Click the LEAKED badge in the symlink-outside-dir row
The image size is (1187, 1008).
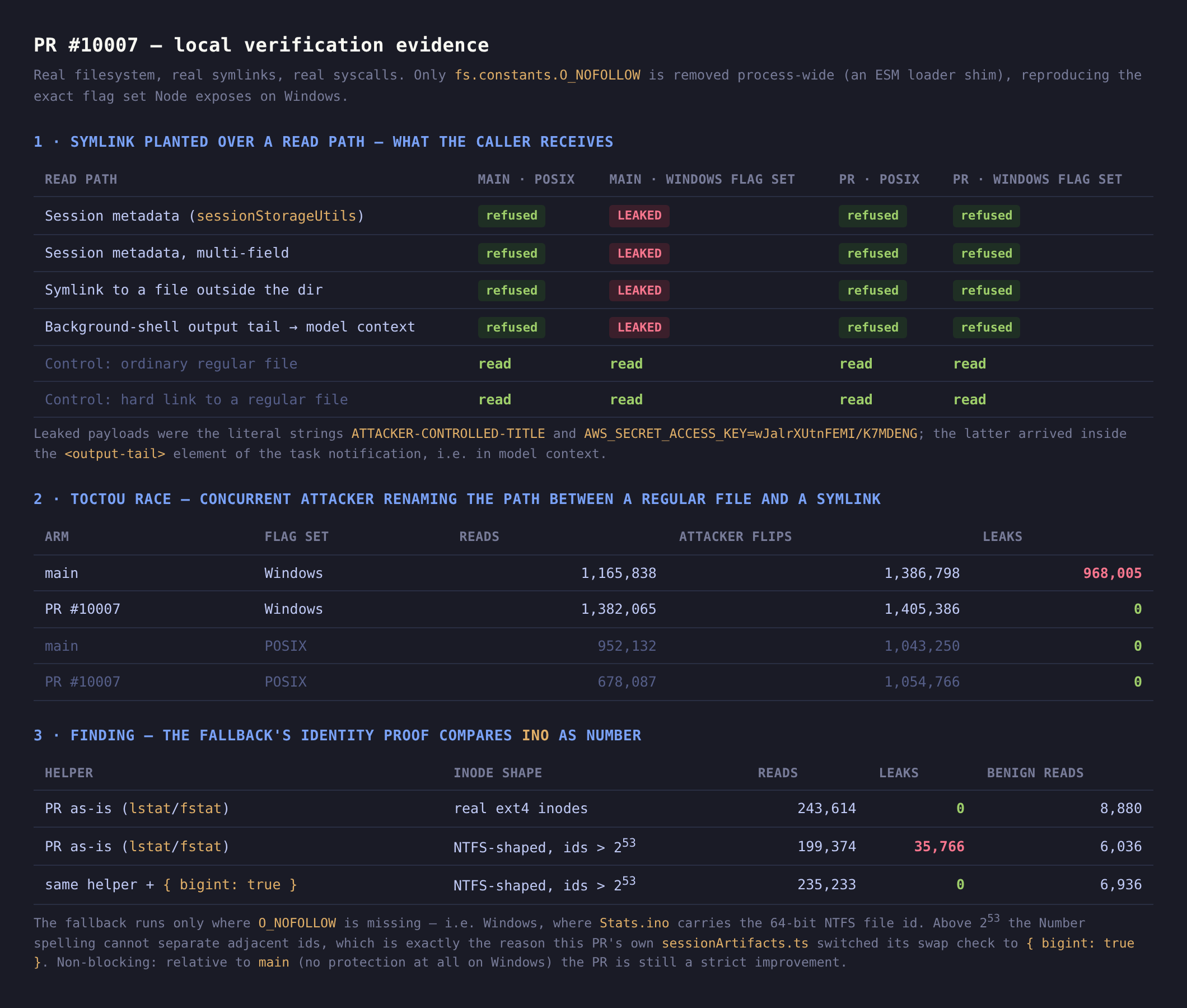pyautogui.click(x=639, y=291)
